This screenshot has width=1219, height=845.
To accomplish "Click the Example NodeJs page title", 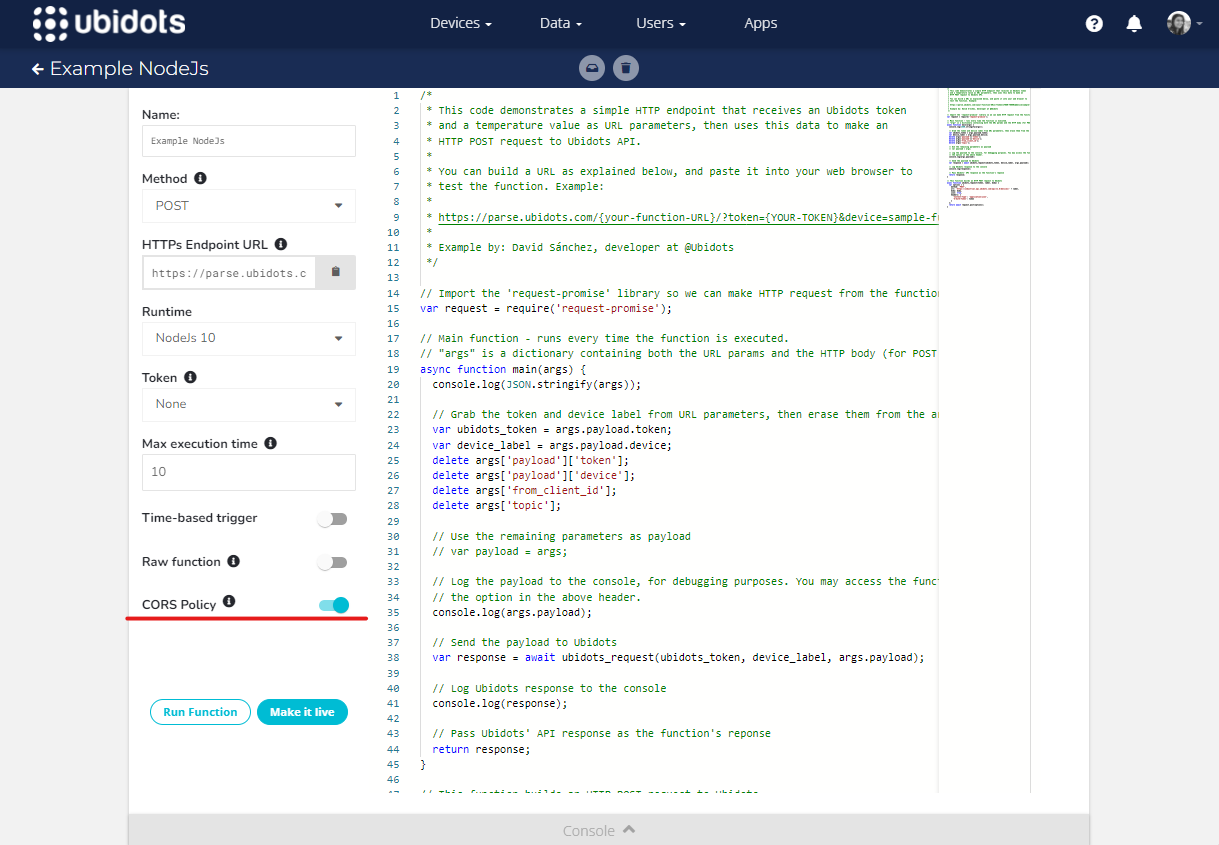I will click(x=129, y=69).
